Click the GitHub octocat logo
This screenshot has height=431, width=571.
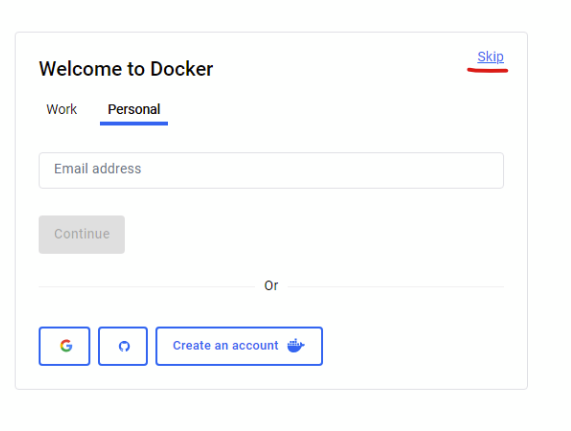tap(124, 346)
